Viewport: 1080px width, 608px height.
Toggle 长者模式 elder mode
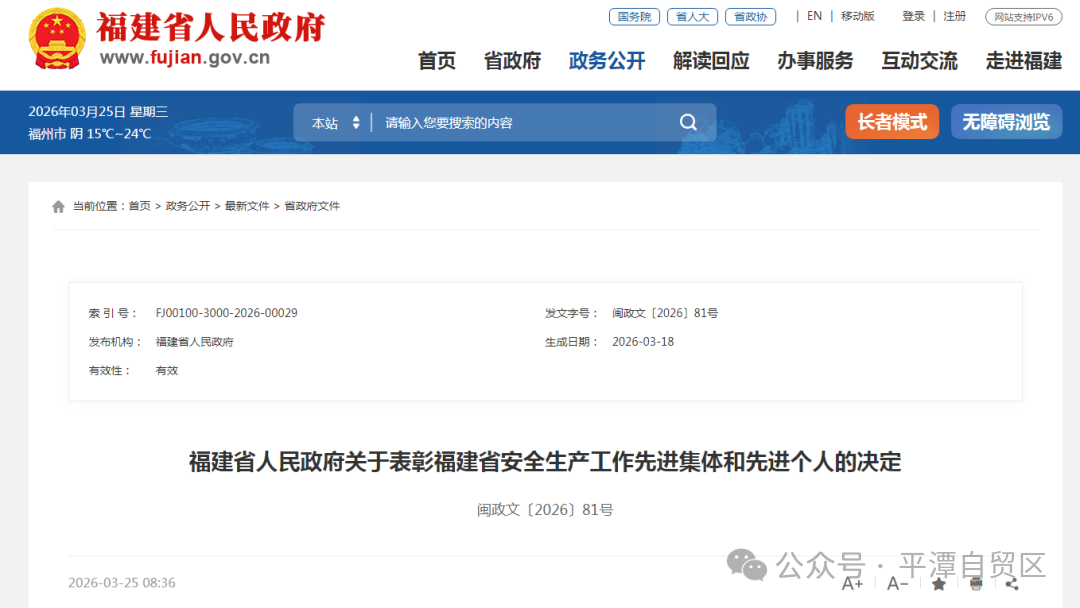point(892,122)
